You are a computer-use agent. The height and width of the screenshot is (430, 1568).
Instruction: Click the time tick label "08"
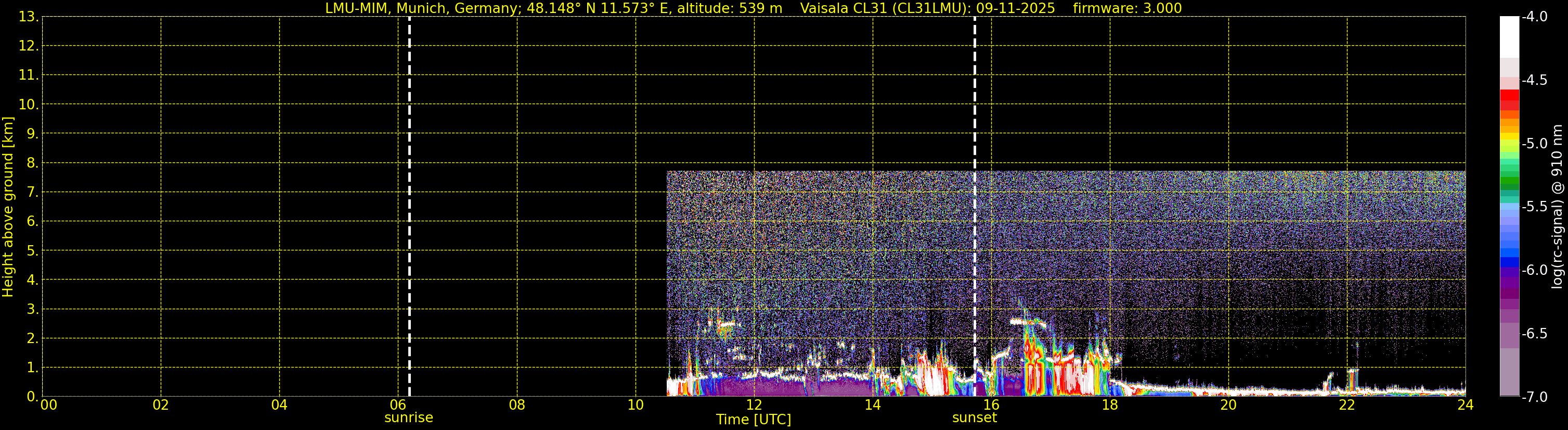tap(517, 405)
